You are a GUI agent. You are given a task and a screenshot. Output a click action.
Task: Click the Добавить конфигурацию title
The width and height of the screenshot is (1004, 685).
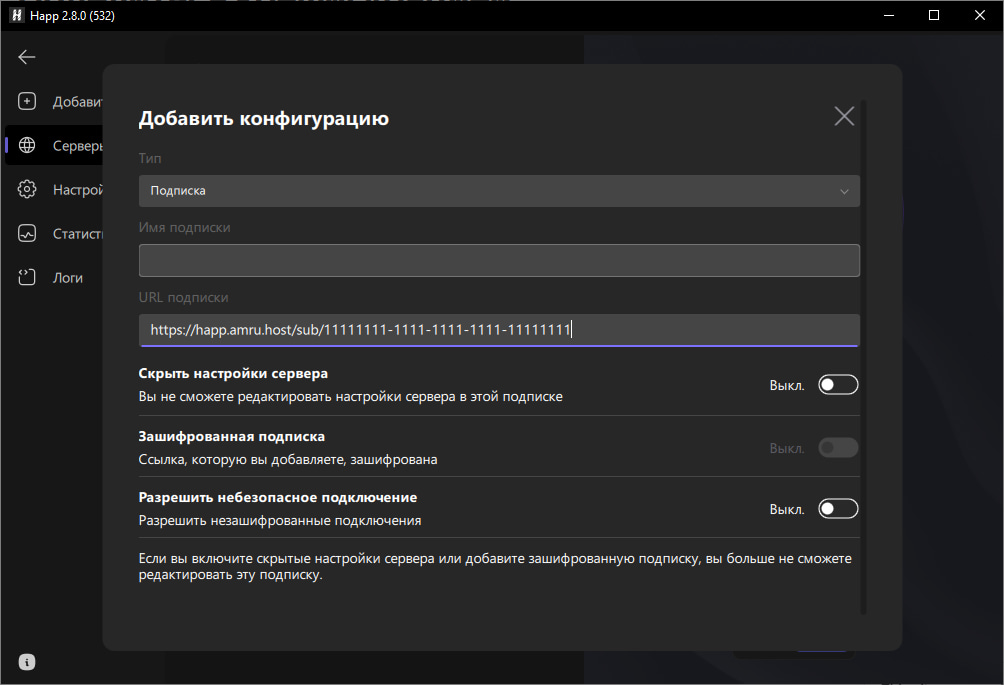(x=264, y=118)
